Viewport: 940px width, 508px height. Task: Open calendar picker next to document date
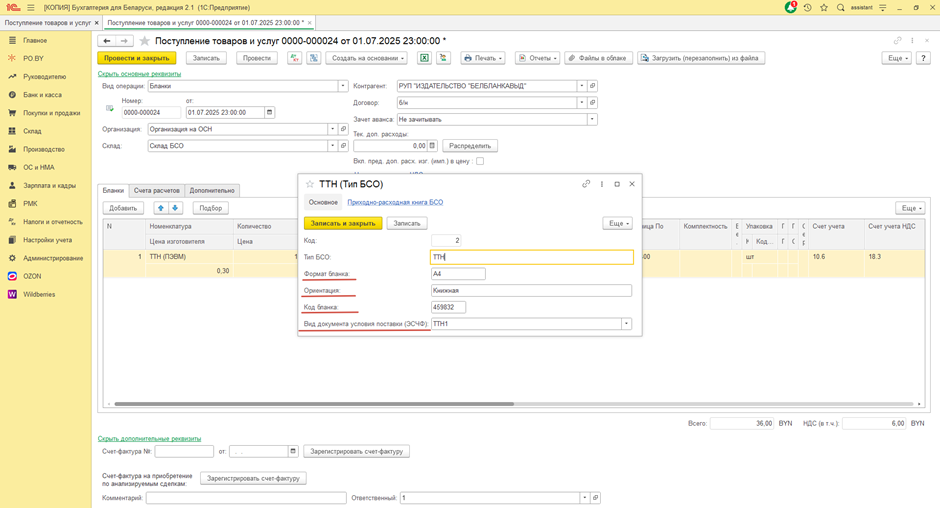click(269, 112)
